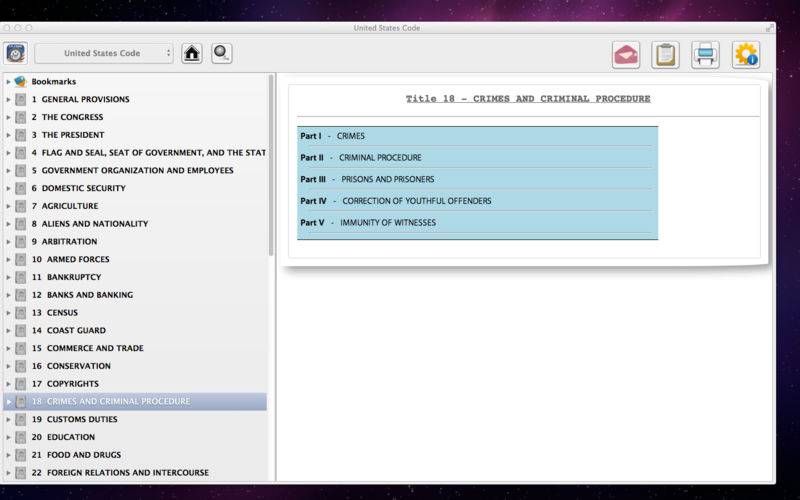The image size is (800, 500).
Task: Select 1 GENERAL PROVISIONS in sidebar
Action: (x=80, y=99)
